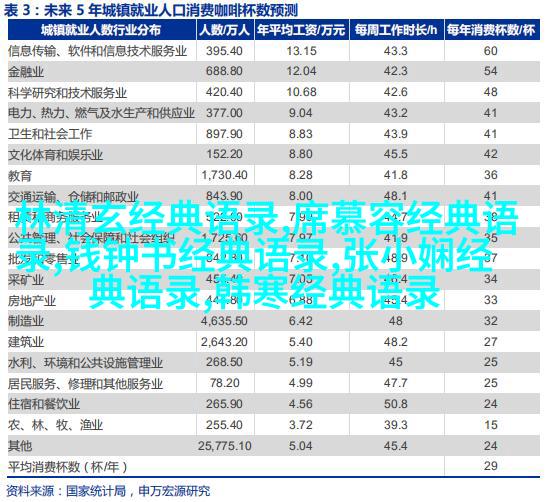Select the 每年消费杯数/杯 column header
Viewport: 546px width, 502px height.
click(491, 30)
